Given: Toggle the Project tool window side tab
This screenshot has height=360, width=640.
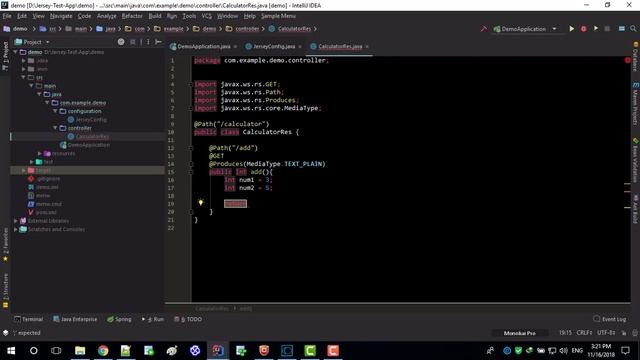Looking at the screenshot, I should (5, 56).
